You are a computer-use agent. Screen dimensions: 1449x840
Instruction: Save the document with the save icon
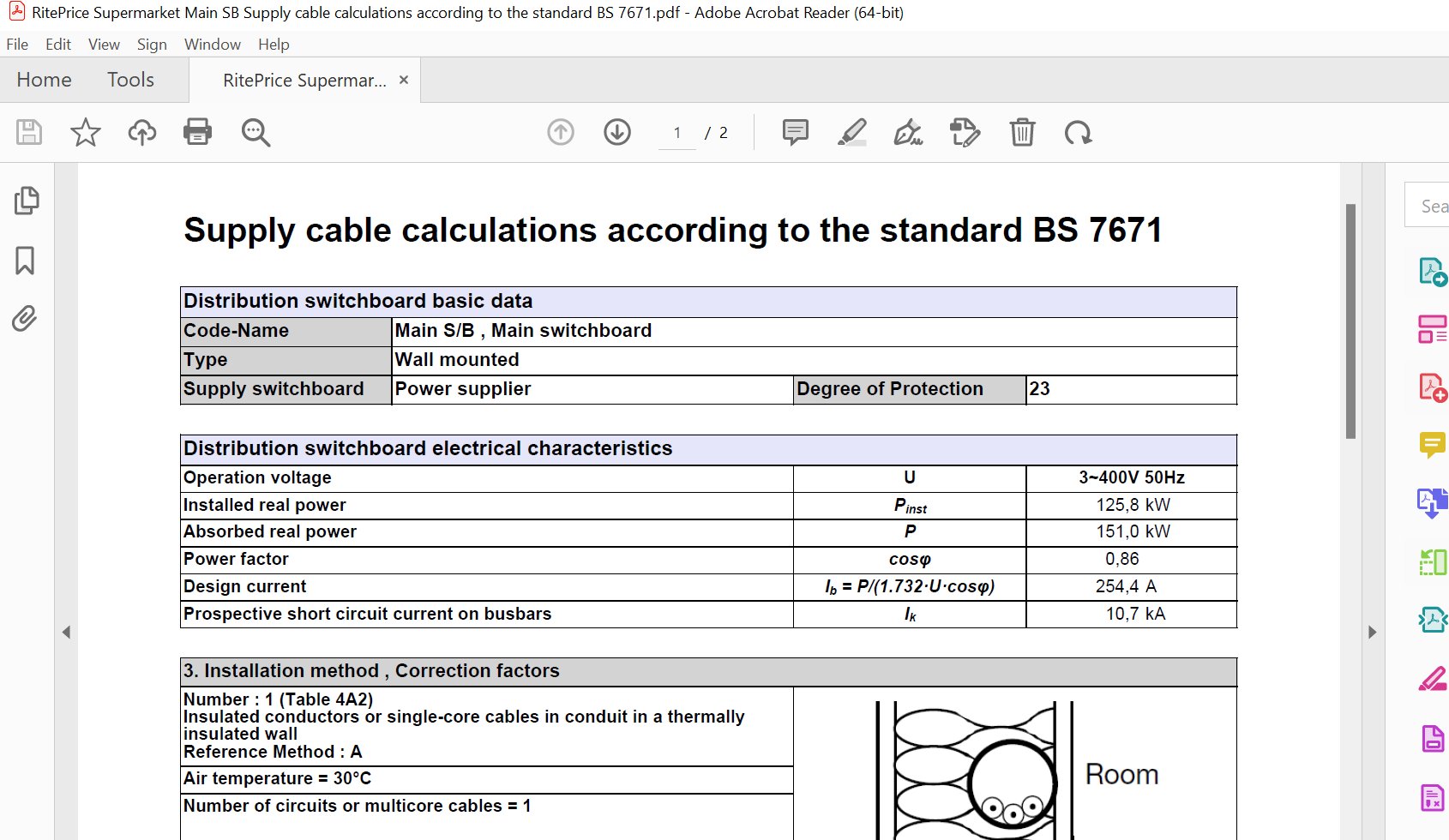click(28, 133)
